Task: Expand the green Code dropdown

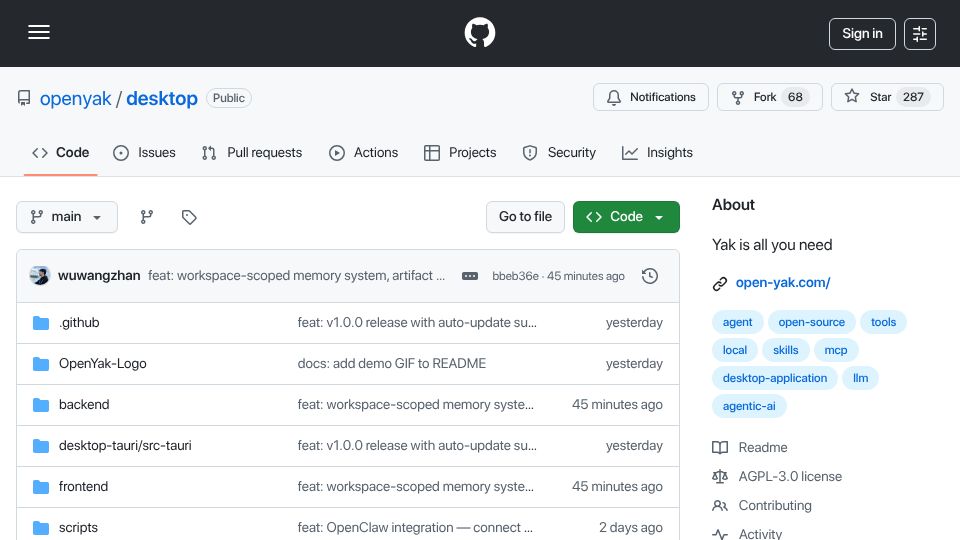Action: coord(626,217)
